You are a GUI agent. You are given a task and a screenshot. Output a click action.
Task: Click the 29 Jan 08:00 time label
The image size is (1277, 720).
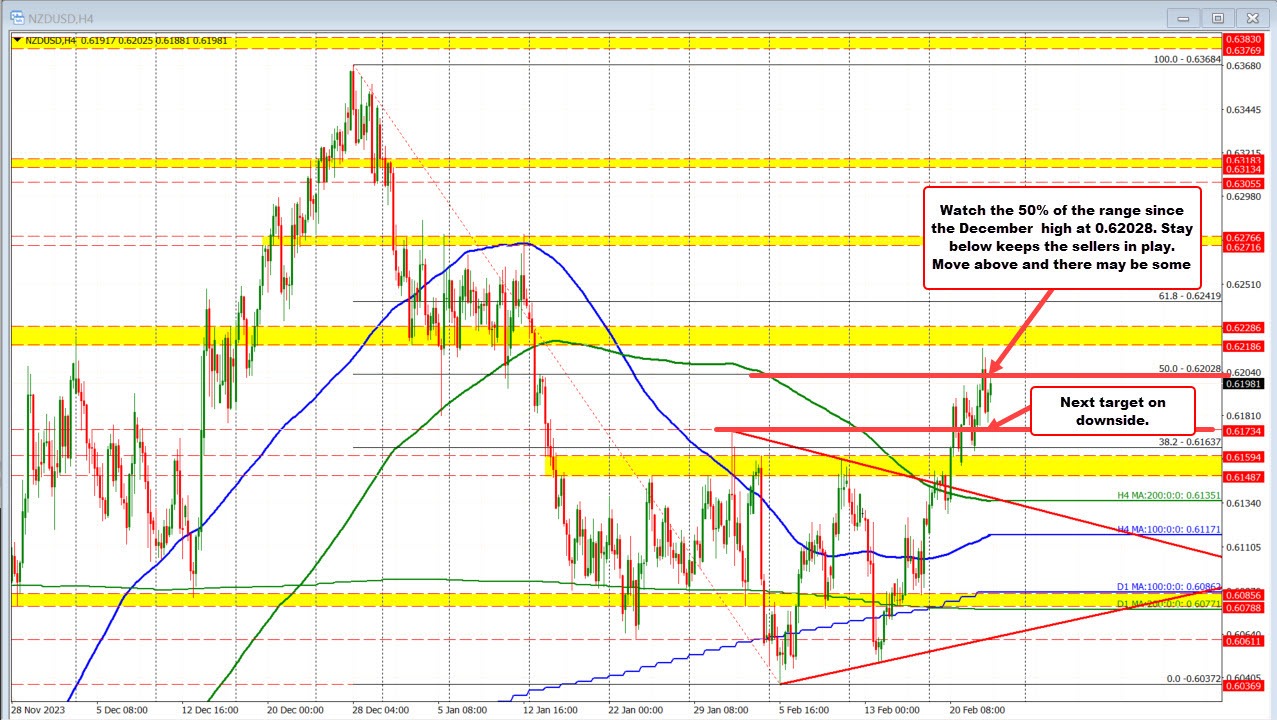(x=720, y=709)
